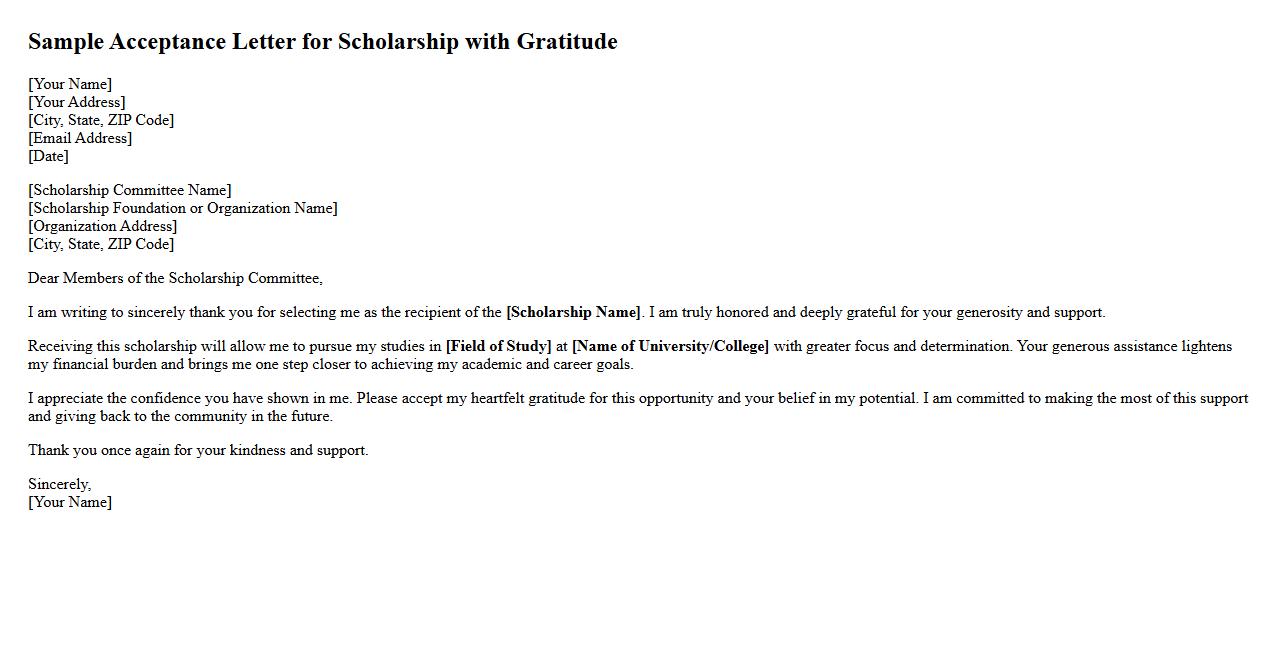Click the [Scholarship Committee Name] line
Viewport: 1278px width, 650px height.
click(x=129, y=190)
